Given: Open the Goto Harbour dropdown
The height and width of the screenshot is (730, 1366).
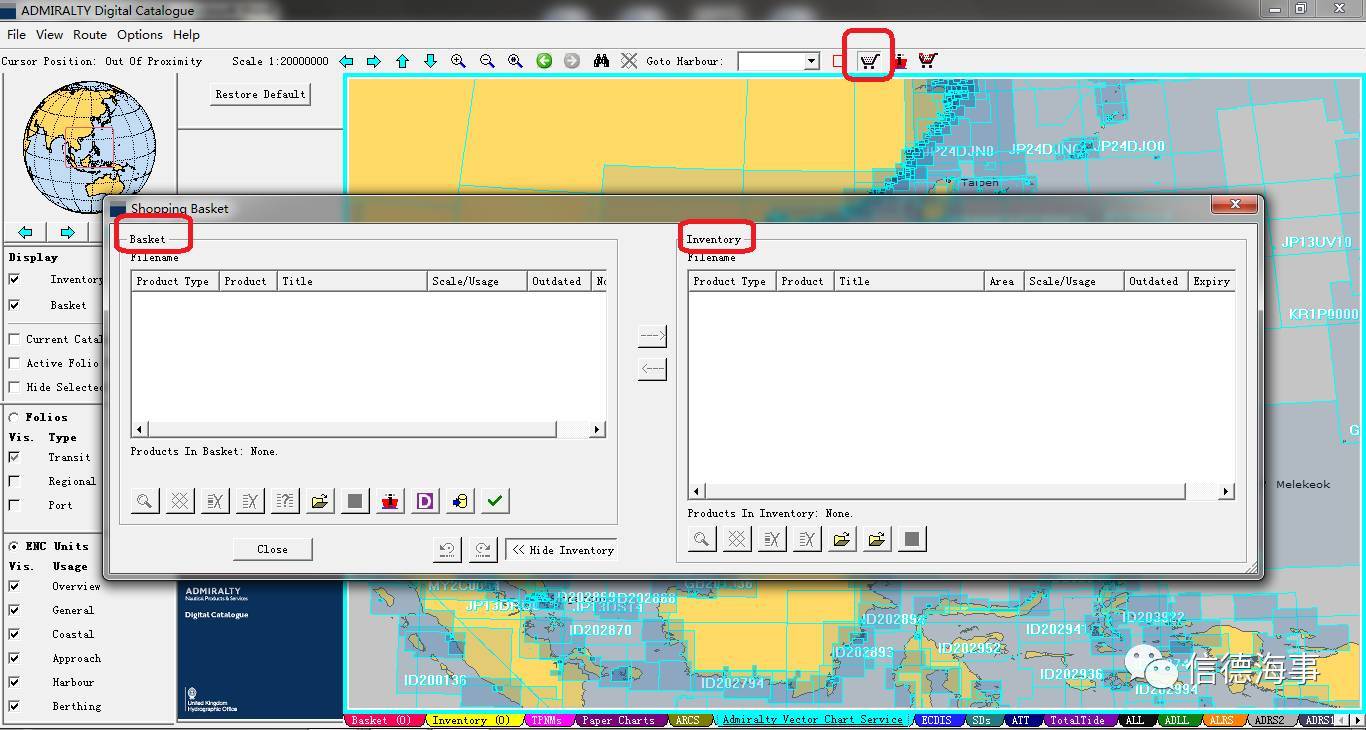Looking at the screenshot, I should click(811, 61).
